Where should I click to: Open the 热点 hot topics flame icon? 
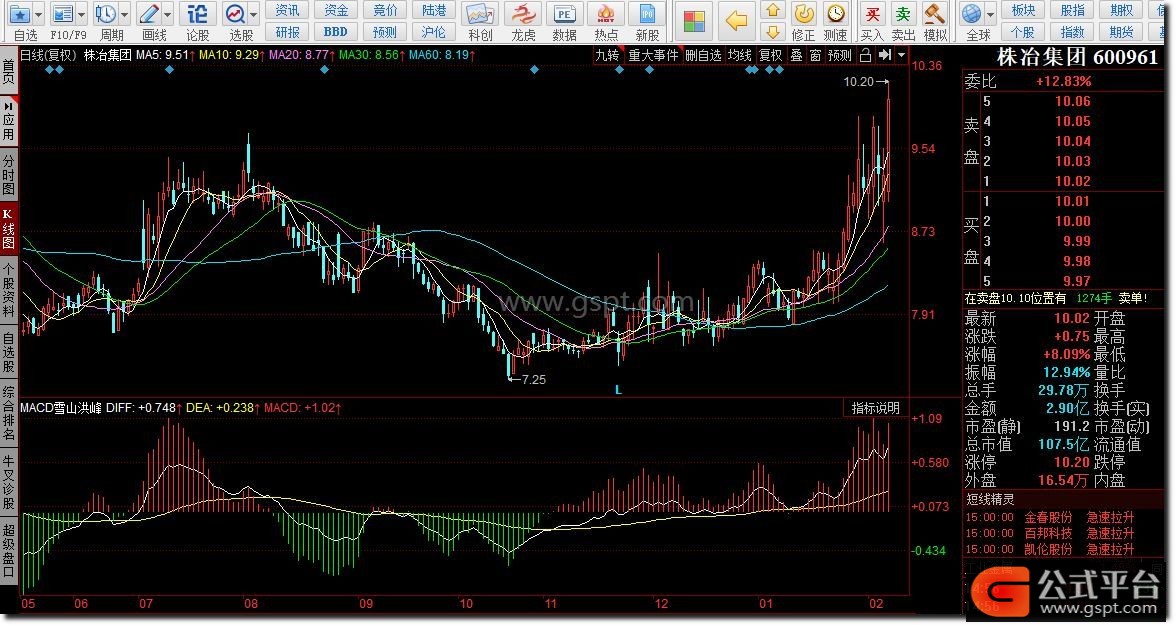coord(605,14)
